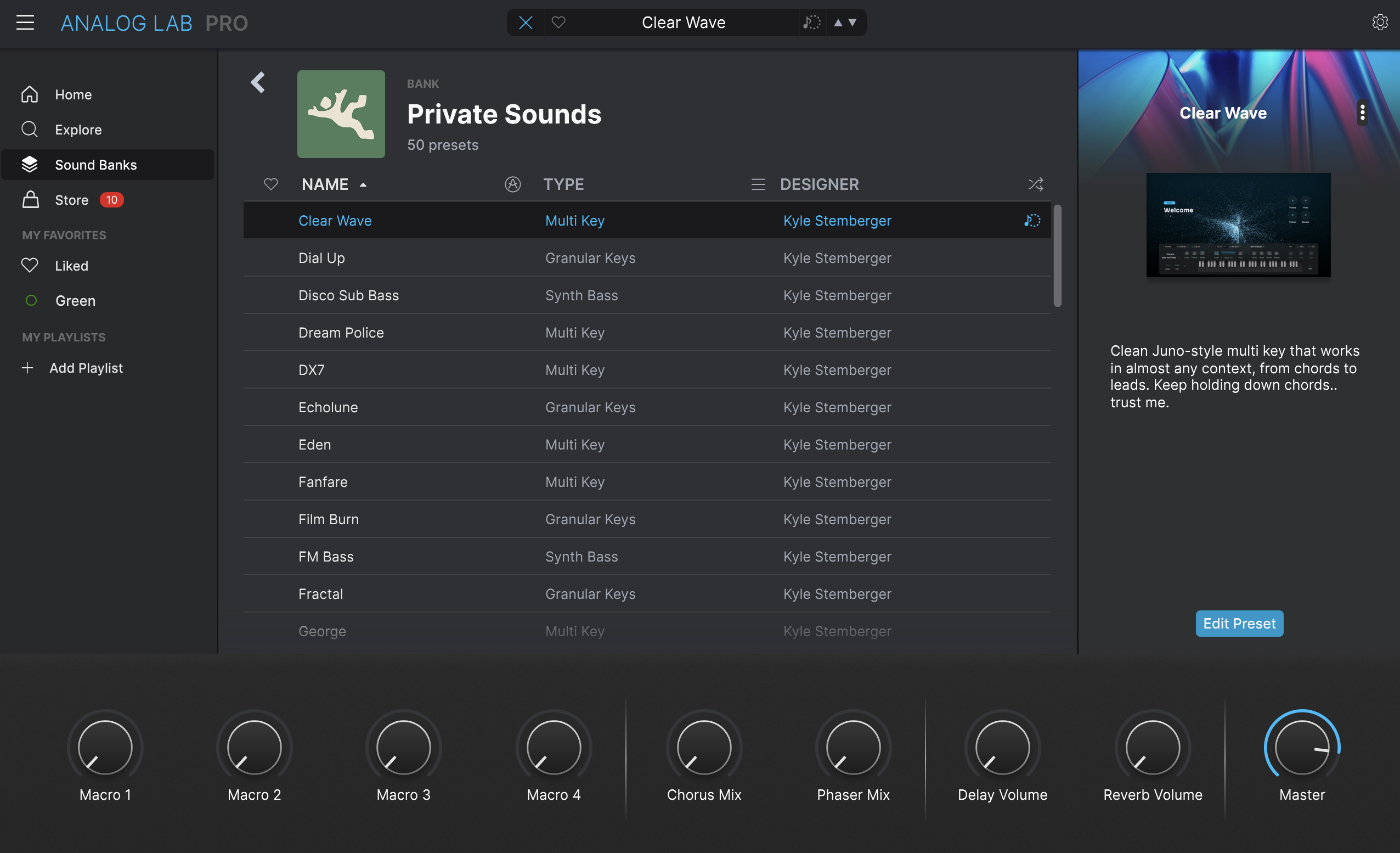Click the Private Sounds bank artwork
Viewport: 1400px width, 853px height.
click(341, 114)
